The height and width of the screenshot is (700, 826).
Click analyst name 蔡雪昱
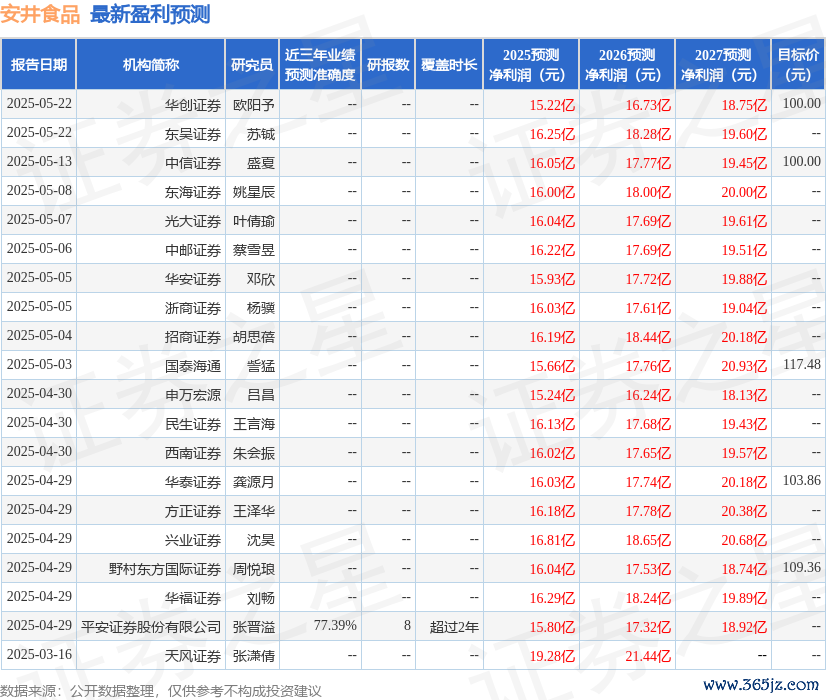[x=254, y=250]
